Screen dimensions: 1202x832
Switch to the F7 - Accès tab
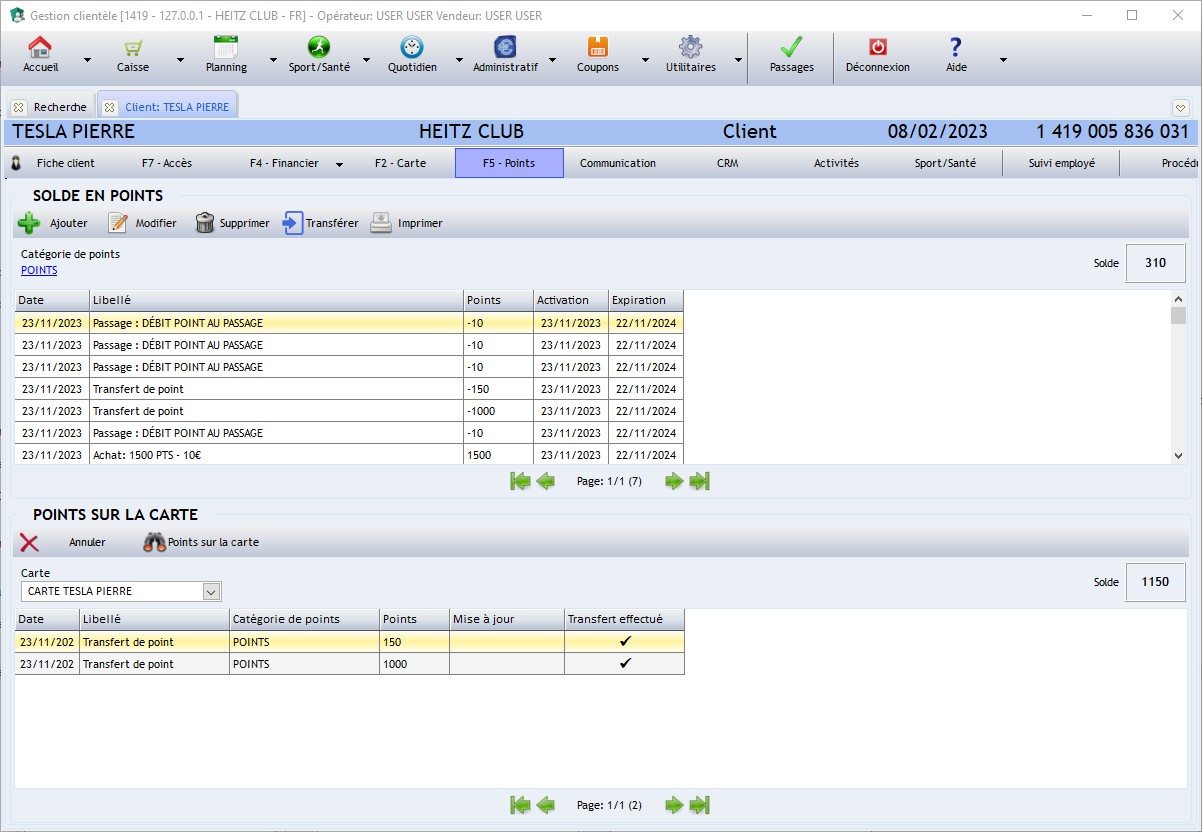167,163
